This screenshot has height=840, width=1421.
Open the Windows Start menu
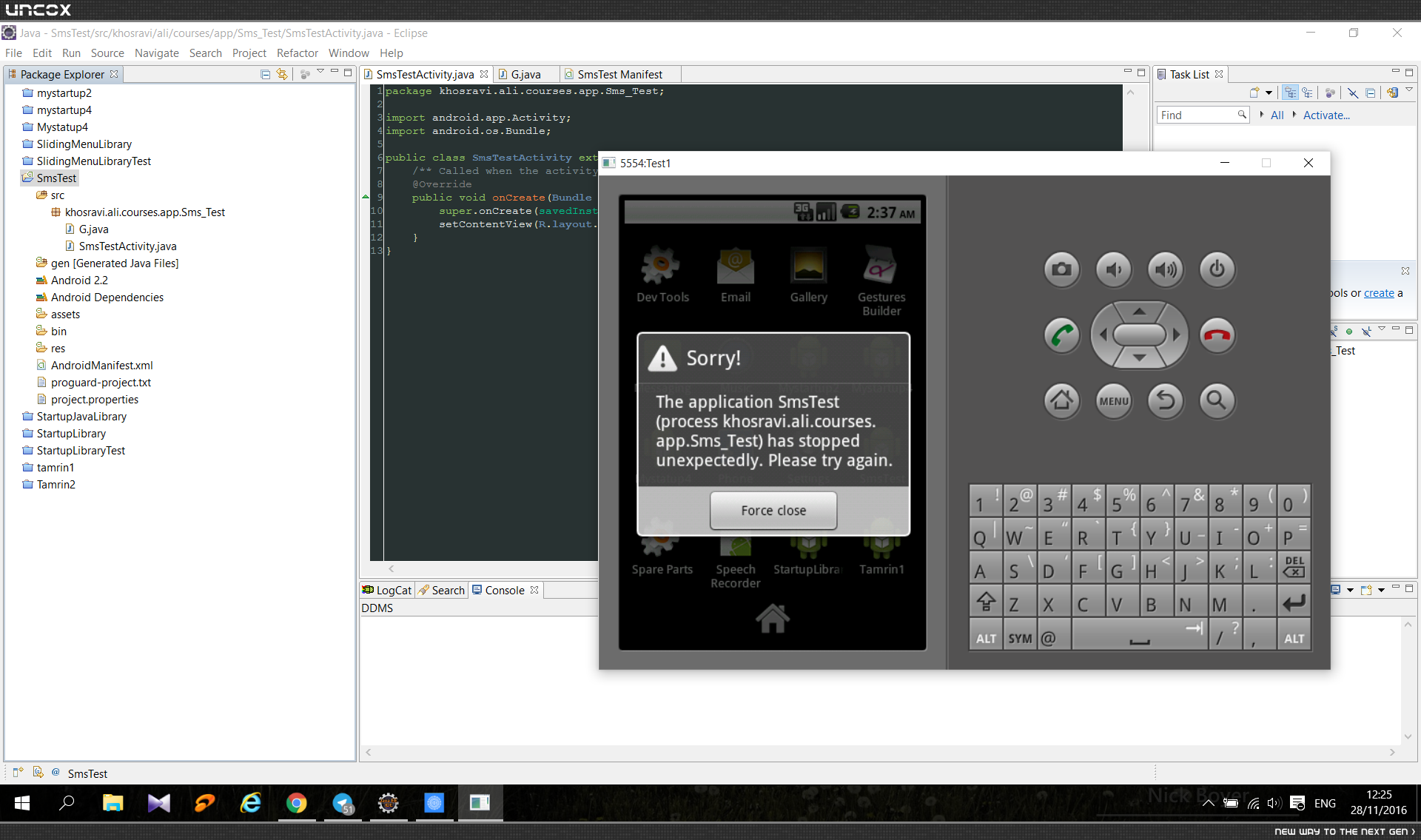tap(22, 803)
